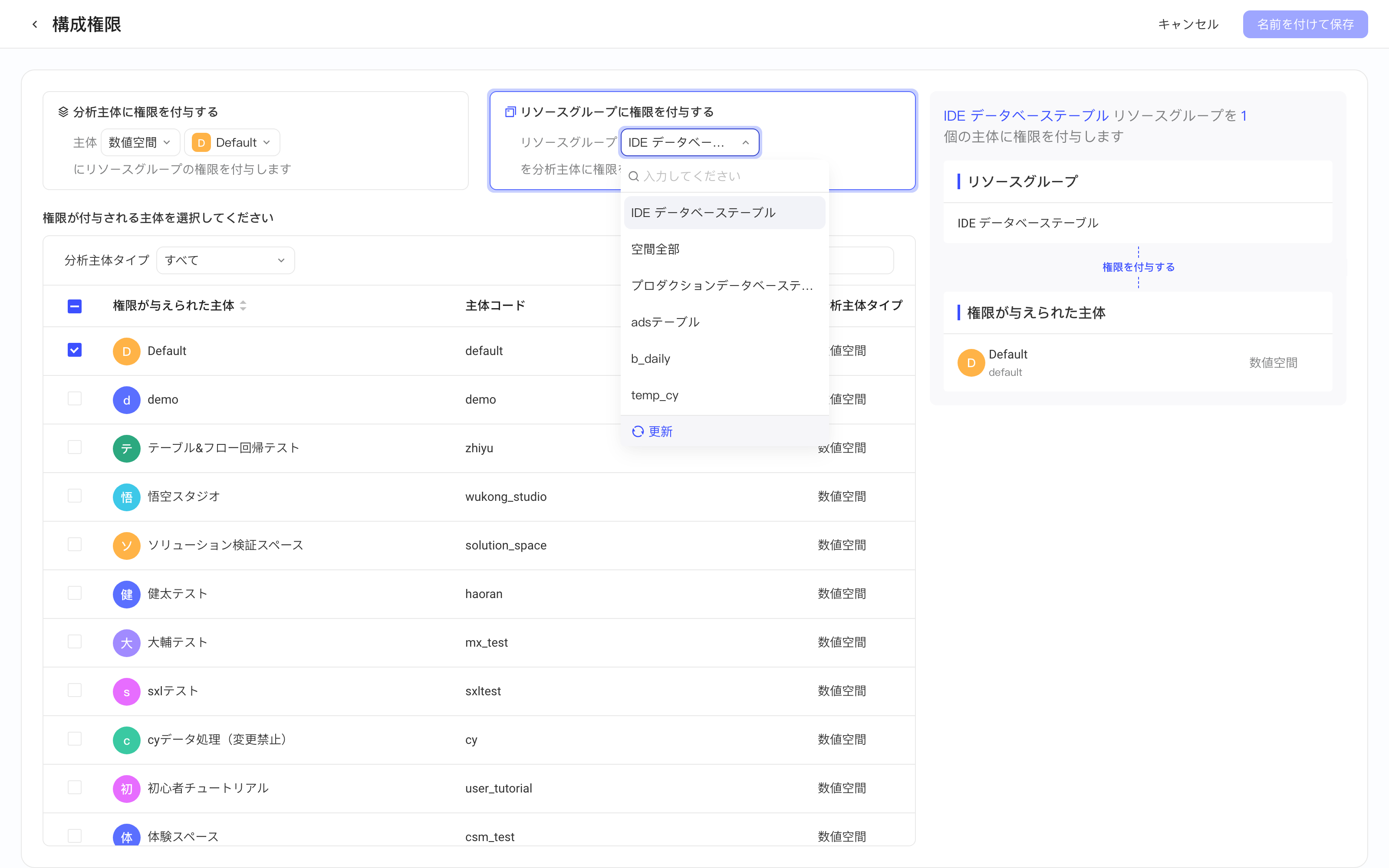The height and width of the screenshot is (868, 1389).
Task: Toggle the select-all header checkbox
Action: 75,306
